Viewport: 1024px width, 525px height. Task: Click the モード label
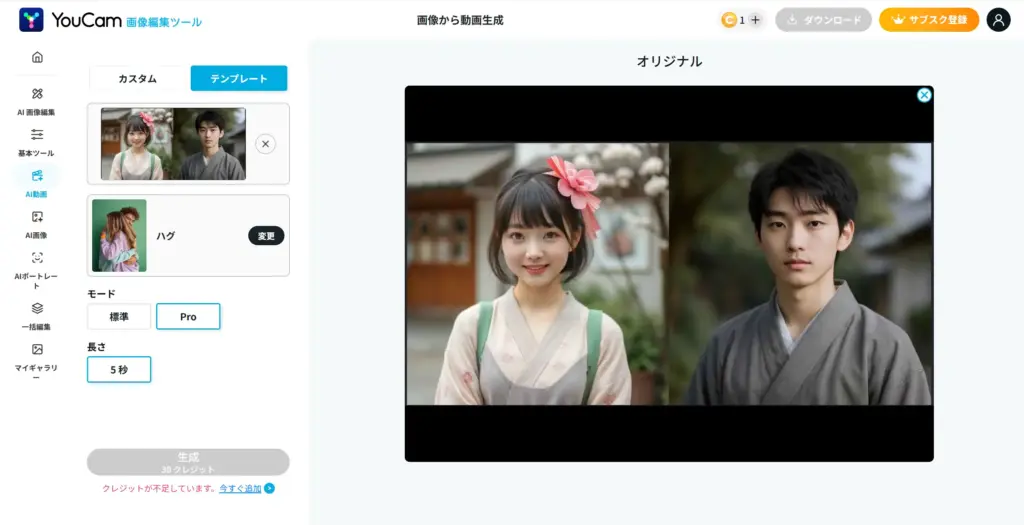[x=101, y=294]
